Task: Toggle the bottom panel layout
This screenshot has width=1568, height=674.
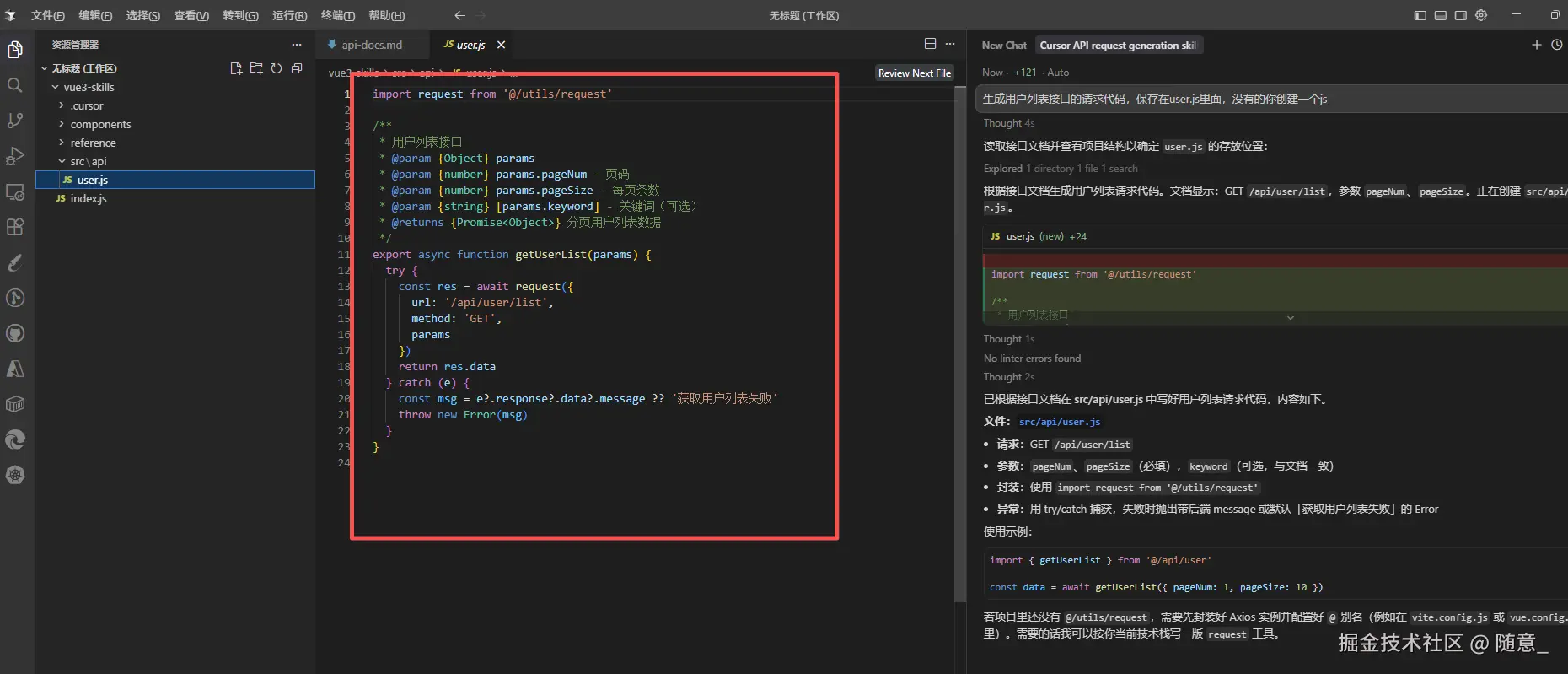Action: 1440,15
